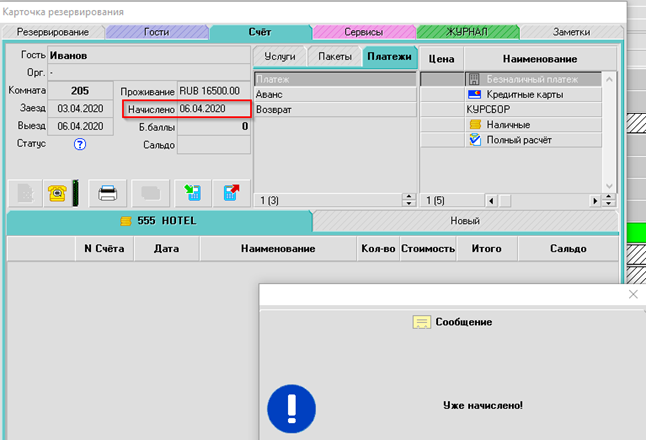
Task: Click the calculator icon with green arrow
Action: [188, 192]
